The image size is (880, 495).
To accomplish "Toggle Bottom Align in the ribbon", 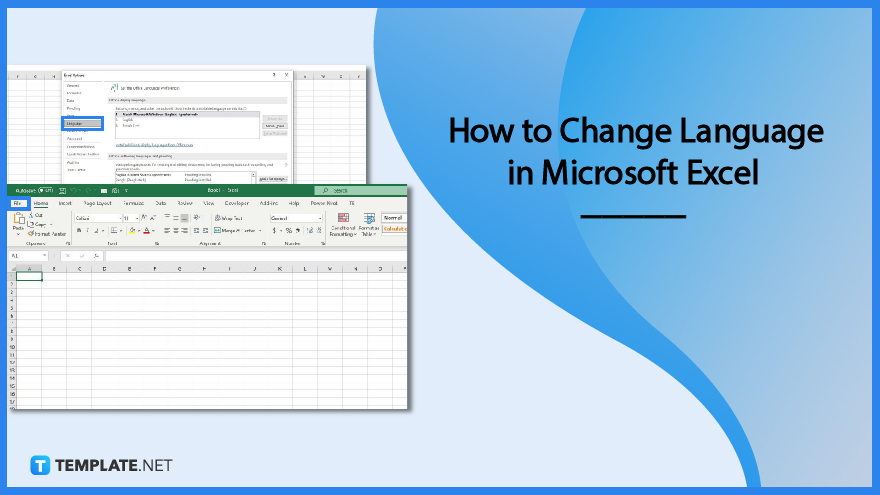I will click(184, 218).
